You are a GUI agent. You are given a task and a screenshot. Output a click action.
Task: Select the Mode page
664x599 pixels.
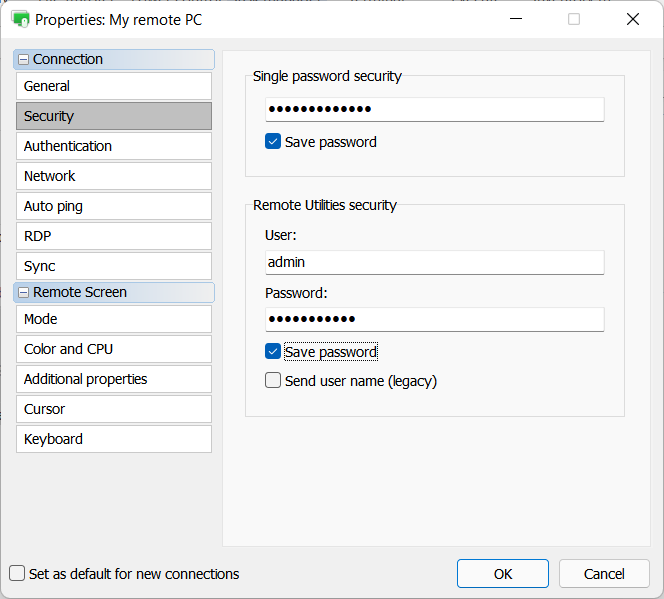tap(113, 319)
